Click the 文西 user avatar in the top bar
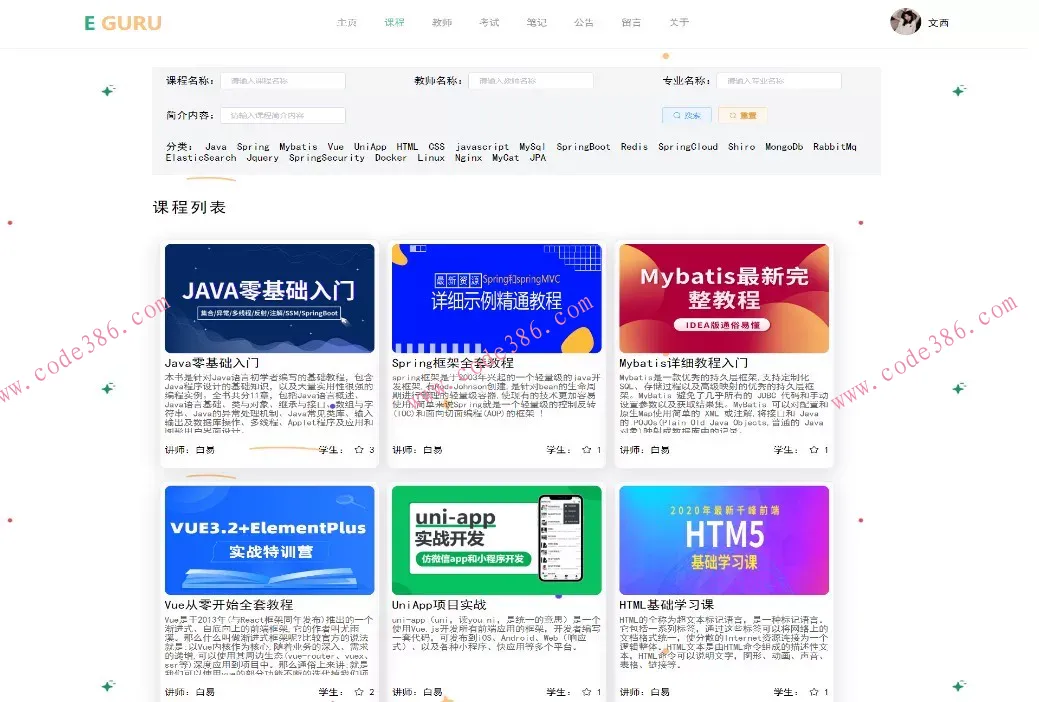 (905, 21)
